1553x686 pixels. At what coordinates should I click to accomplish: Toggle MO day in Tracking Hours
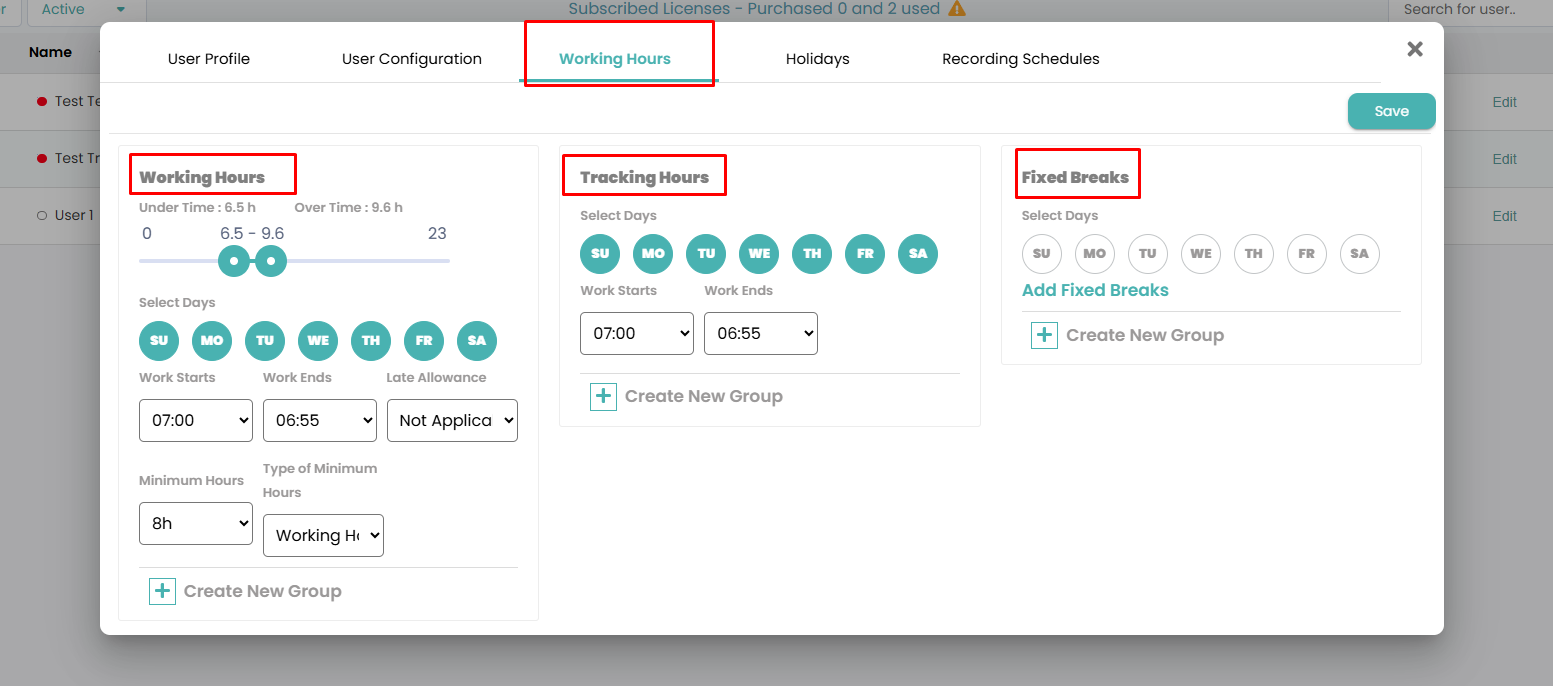[653, 254]
